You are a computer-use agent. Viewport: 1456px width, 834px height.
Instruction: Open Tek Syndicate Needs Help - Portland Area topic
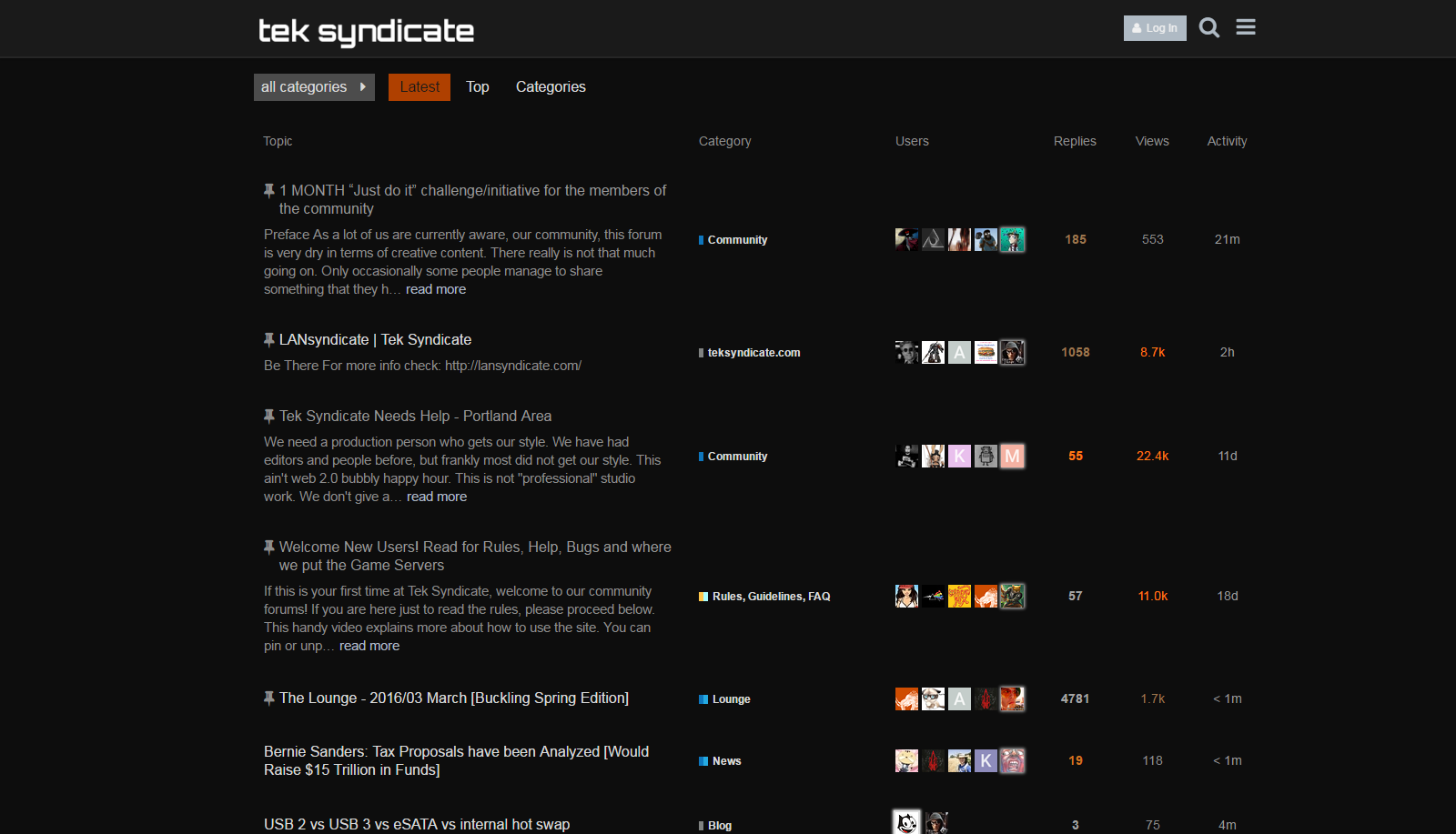coord(415,416)
